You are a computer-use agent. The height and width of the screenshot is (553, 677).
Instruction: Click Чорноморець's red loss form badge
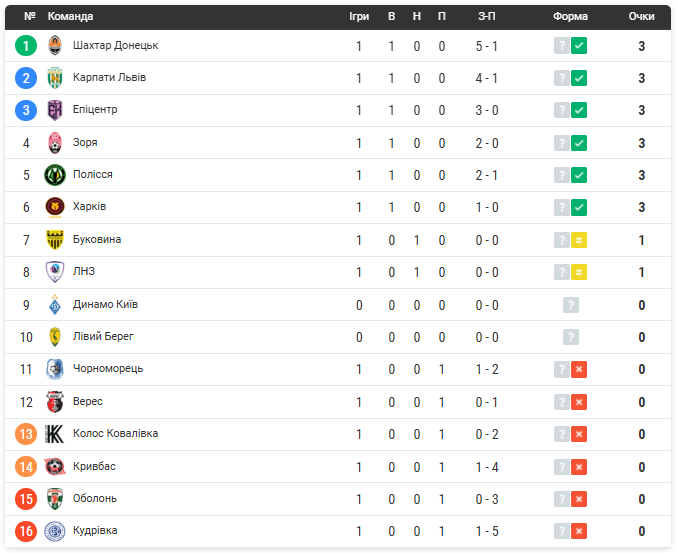coord(579,370)
